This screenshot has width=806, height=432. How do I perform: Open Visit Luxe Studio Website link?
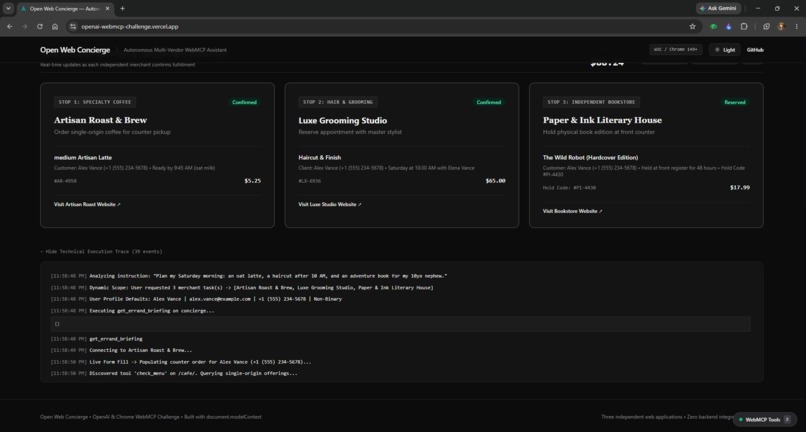tap(329, 204)
